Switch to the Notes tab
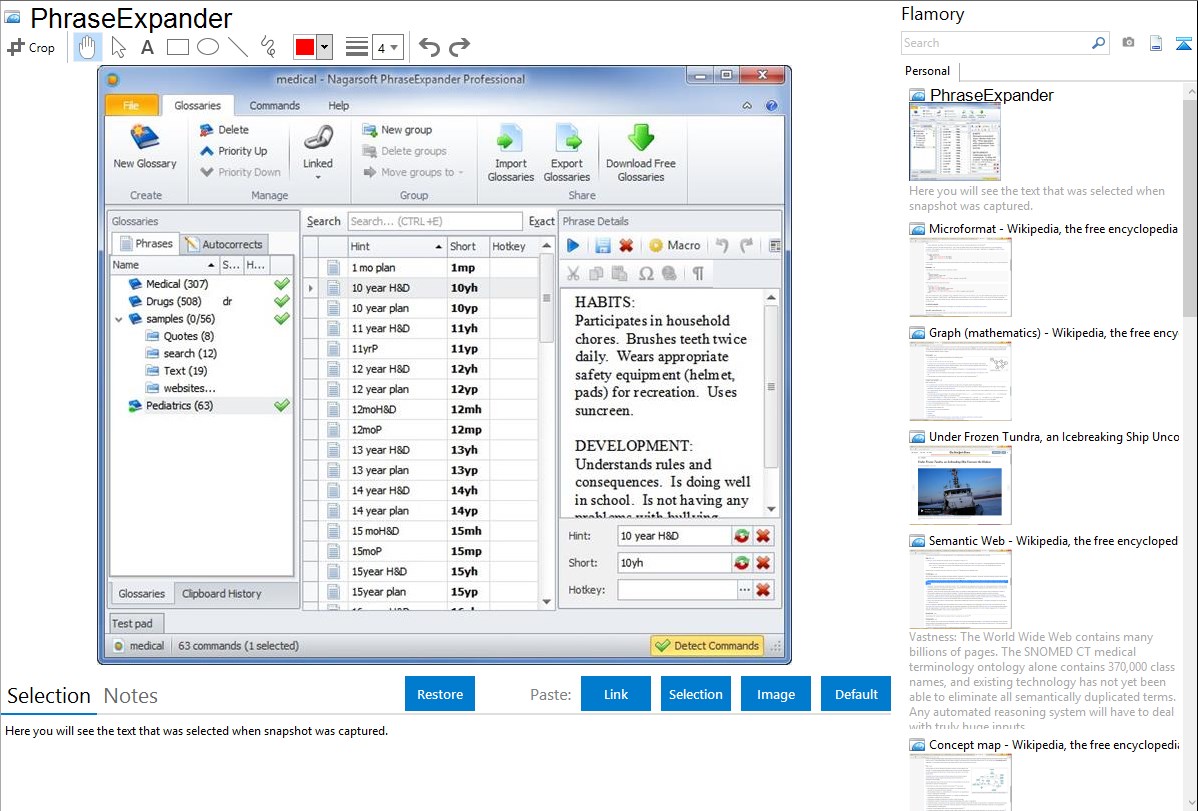 [x=131, y=696]
